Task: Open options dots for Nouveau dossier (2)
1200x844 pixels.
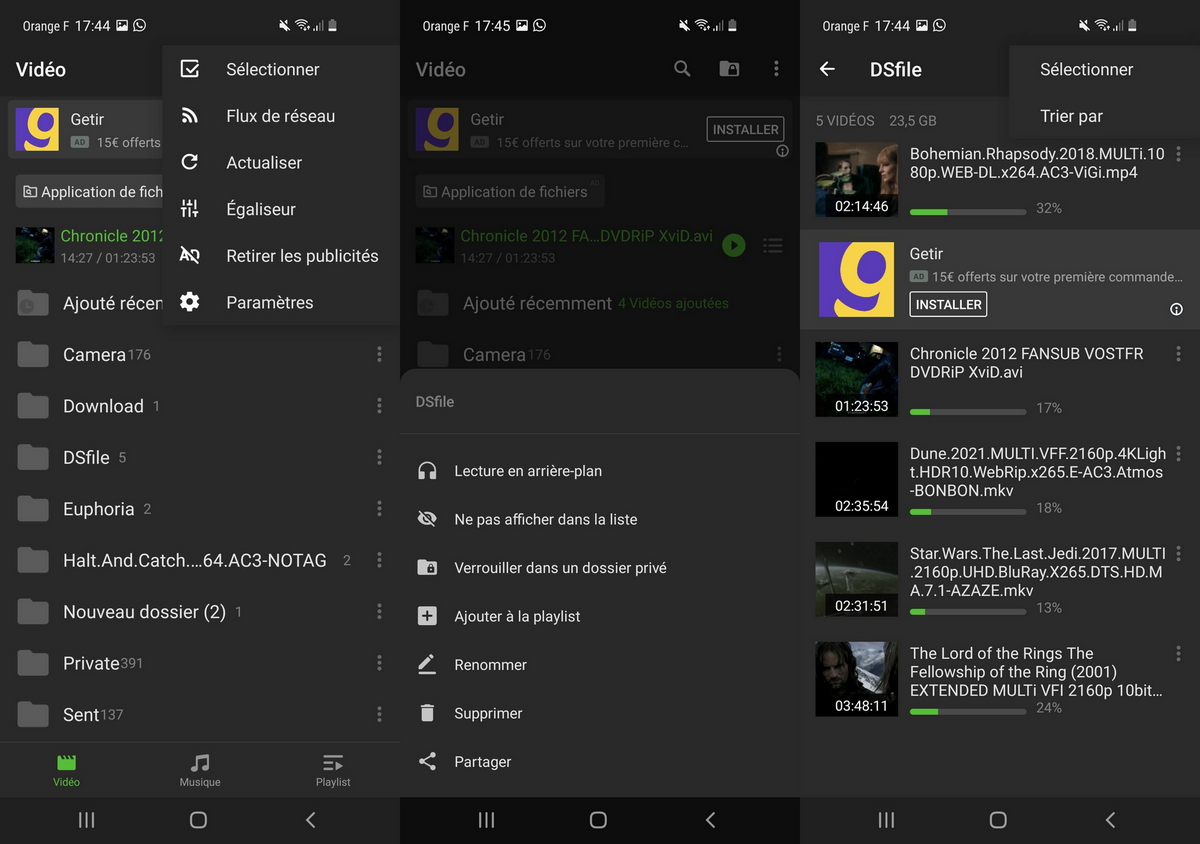Action: pos(379,611)
